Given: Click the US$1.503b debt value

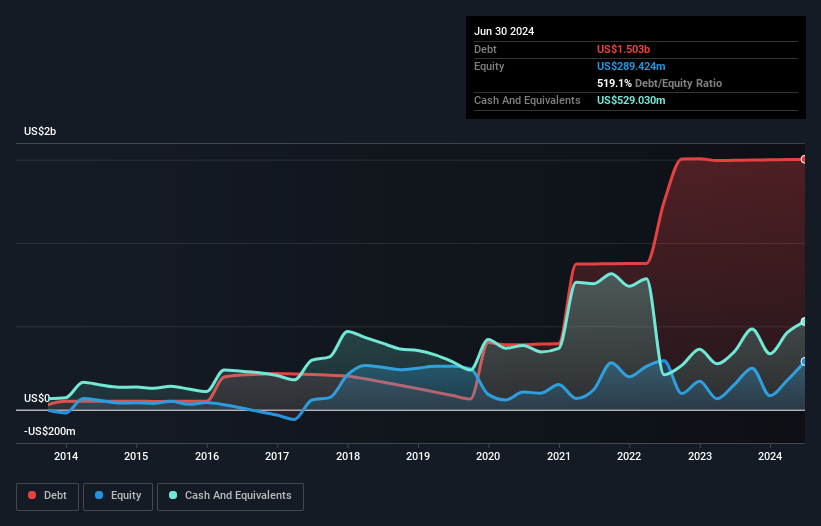Looking at the screenshot, I should 623,49.
